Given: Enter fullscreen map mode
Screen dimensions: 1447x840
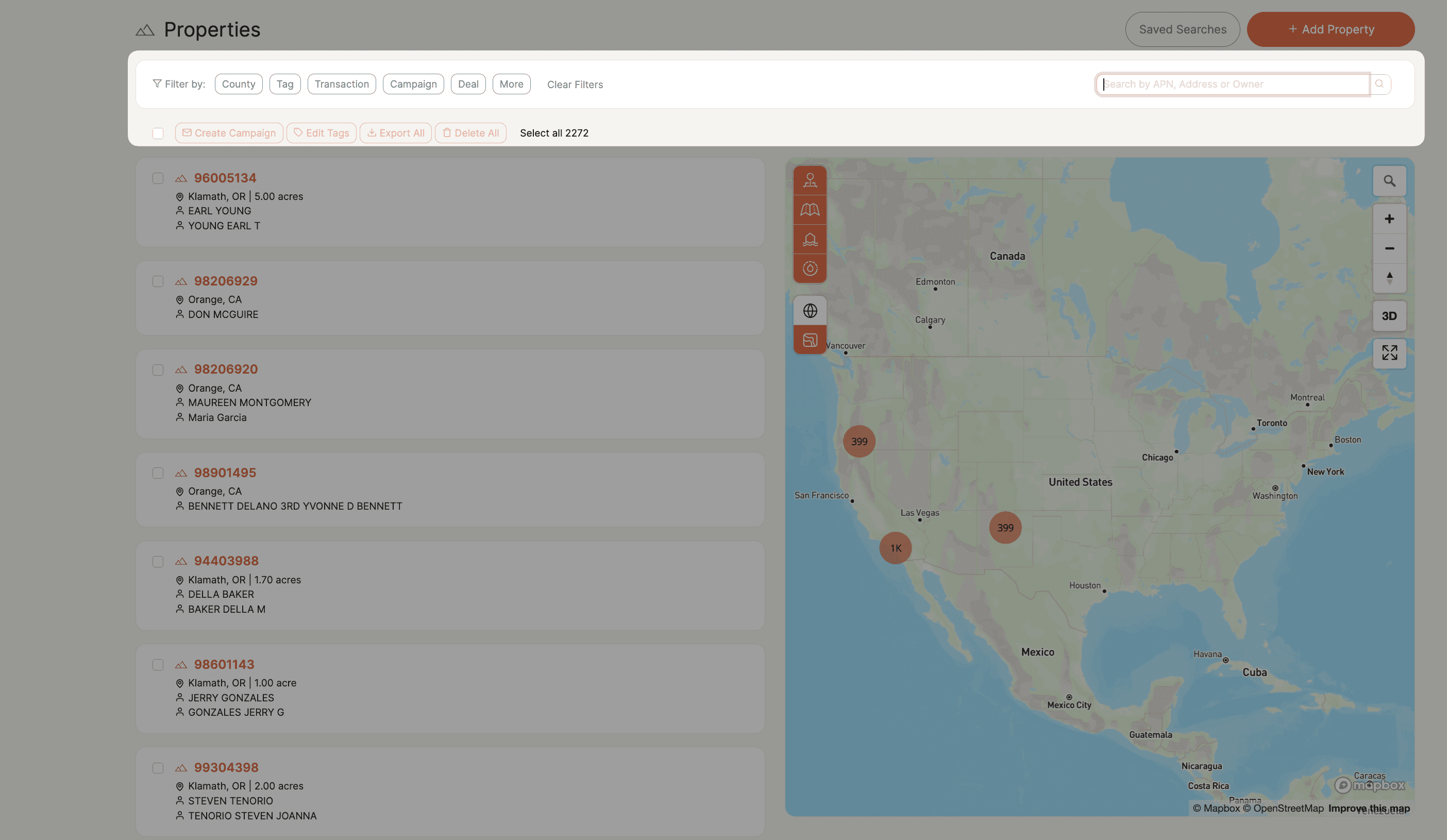Looking at the screenshot, I should 1389,352.
